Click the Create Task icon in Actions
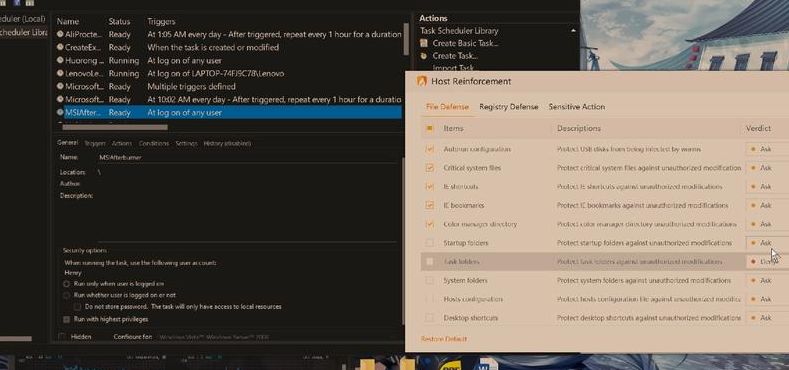789x370 pixels. pyautogui.click(x=424, y=56)
